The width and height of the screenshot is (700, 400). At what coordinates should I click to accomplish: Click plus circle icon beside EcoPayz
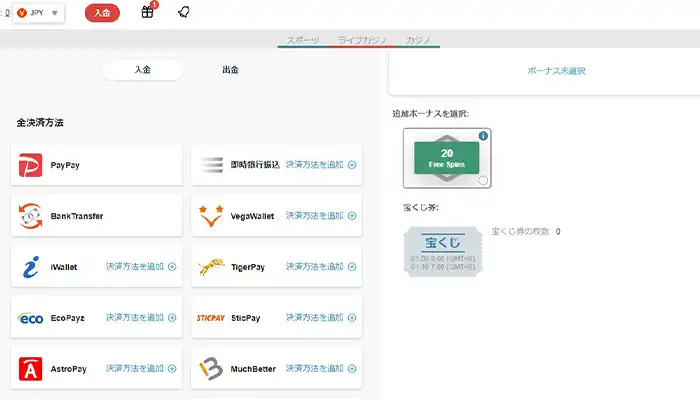[x=172, y=317]
